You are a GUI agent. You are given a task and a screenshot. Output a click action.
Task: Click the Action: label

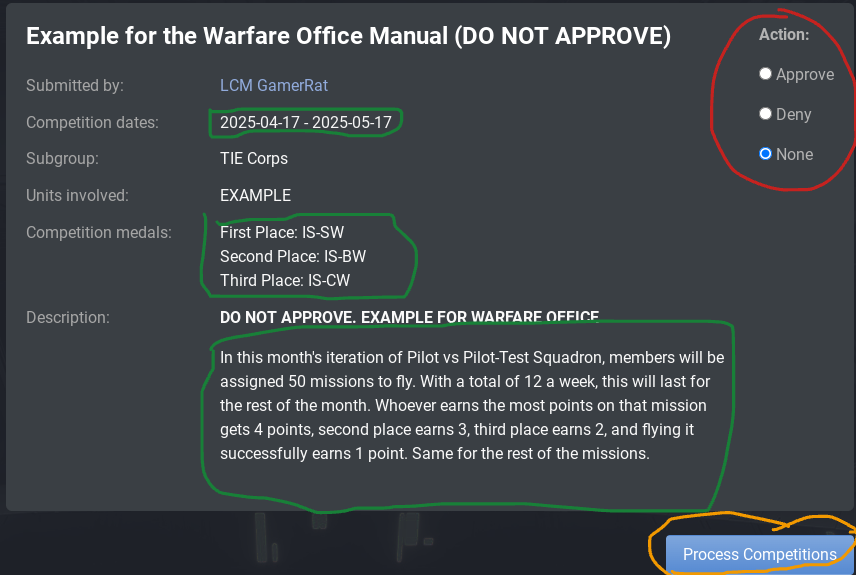click(784, 34)
